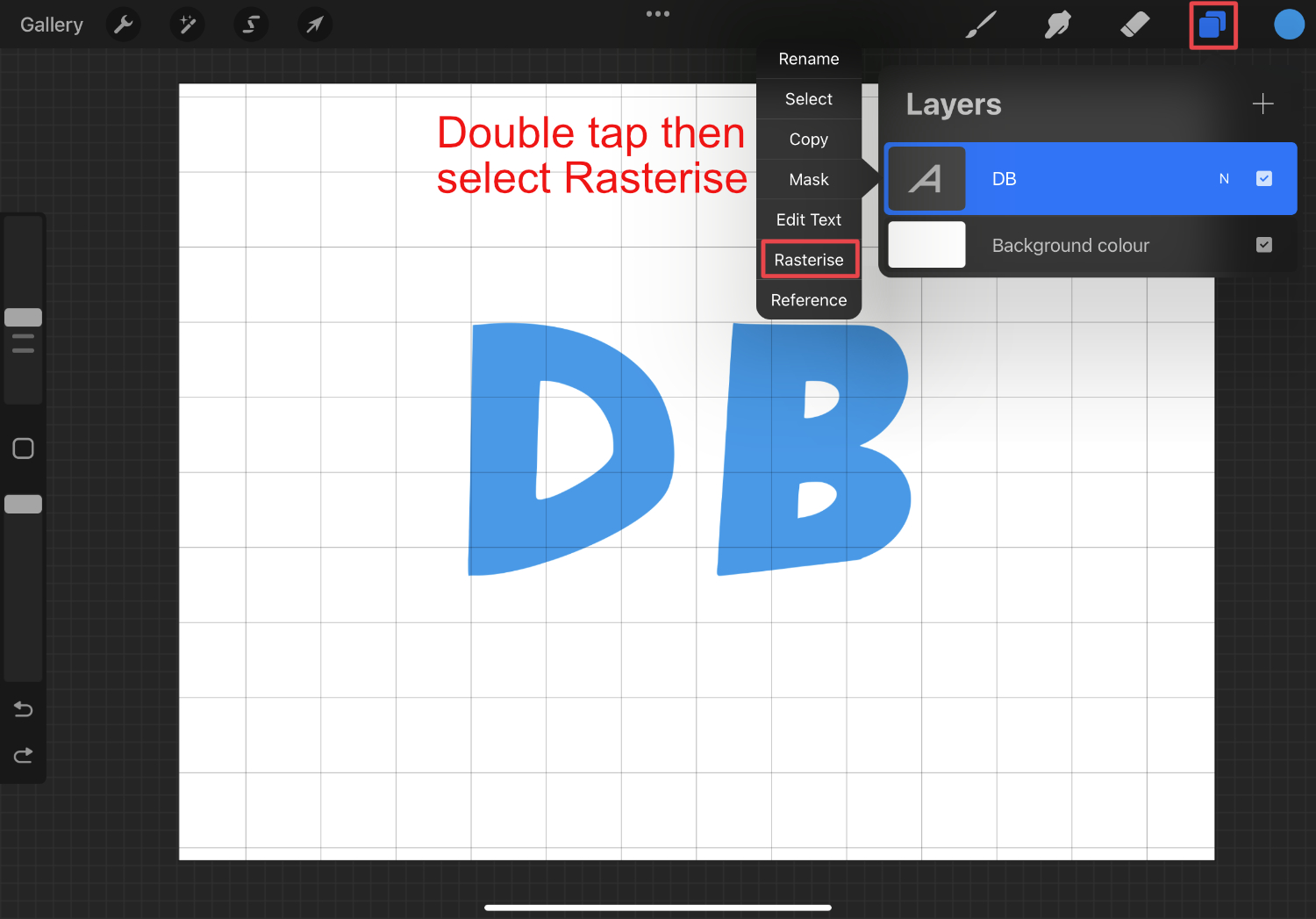The height and width of the screenshot is (919, 1316).
Task: Select the Eraser tool
Action: coord(1134,24)
